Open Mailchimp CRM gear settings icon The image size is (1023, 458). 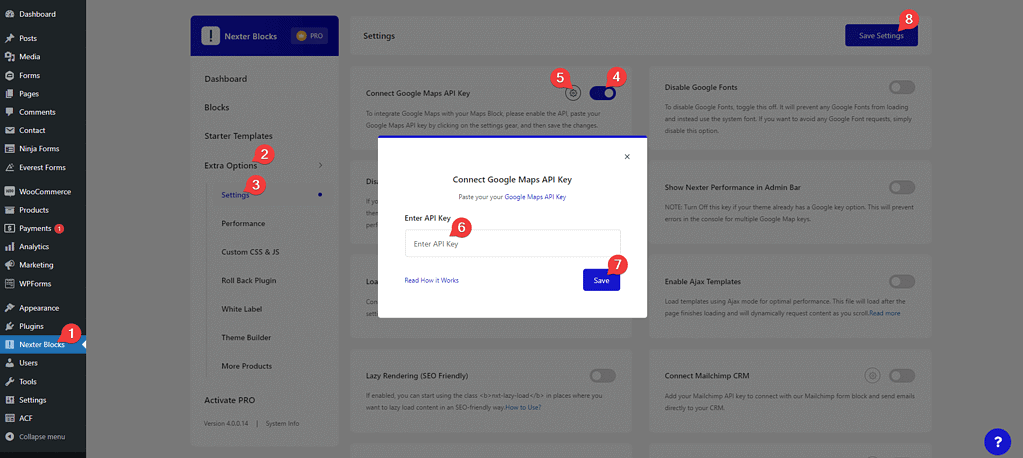(x=873, y=375)
